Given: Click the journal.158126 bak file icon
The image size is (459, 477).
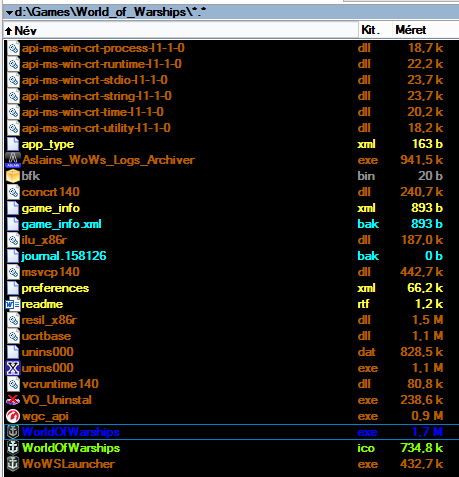Looking at the screenshot, I should 13,256.
